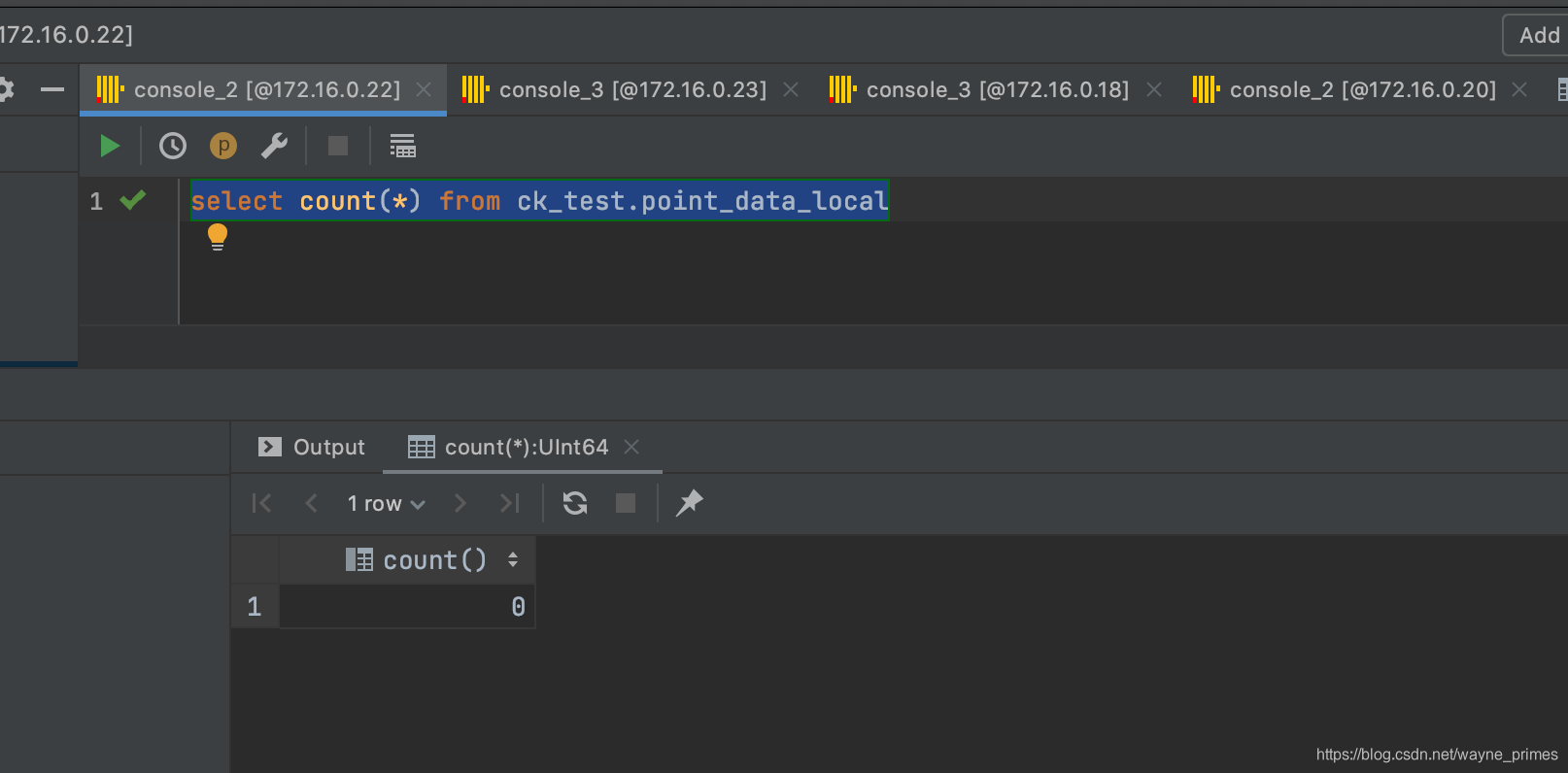Switch to console_3 [@172.16.0.18] tab
Image resolution: width=1568 pixels, height=773 pixels.
[x=997, y=89]
